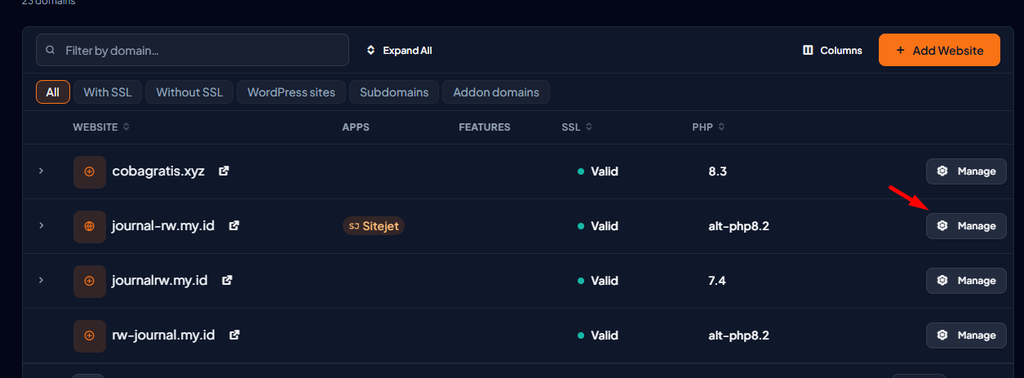Sort by SSL column arrows
The height and width of the screenshot is (378, 1024).
pyautogui.click(x=588, y=127)
